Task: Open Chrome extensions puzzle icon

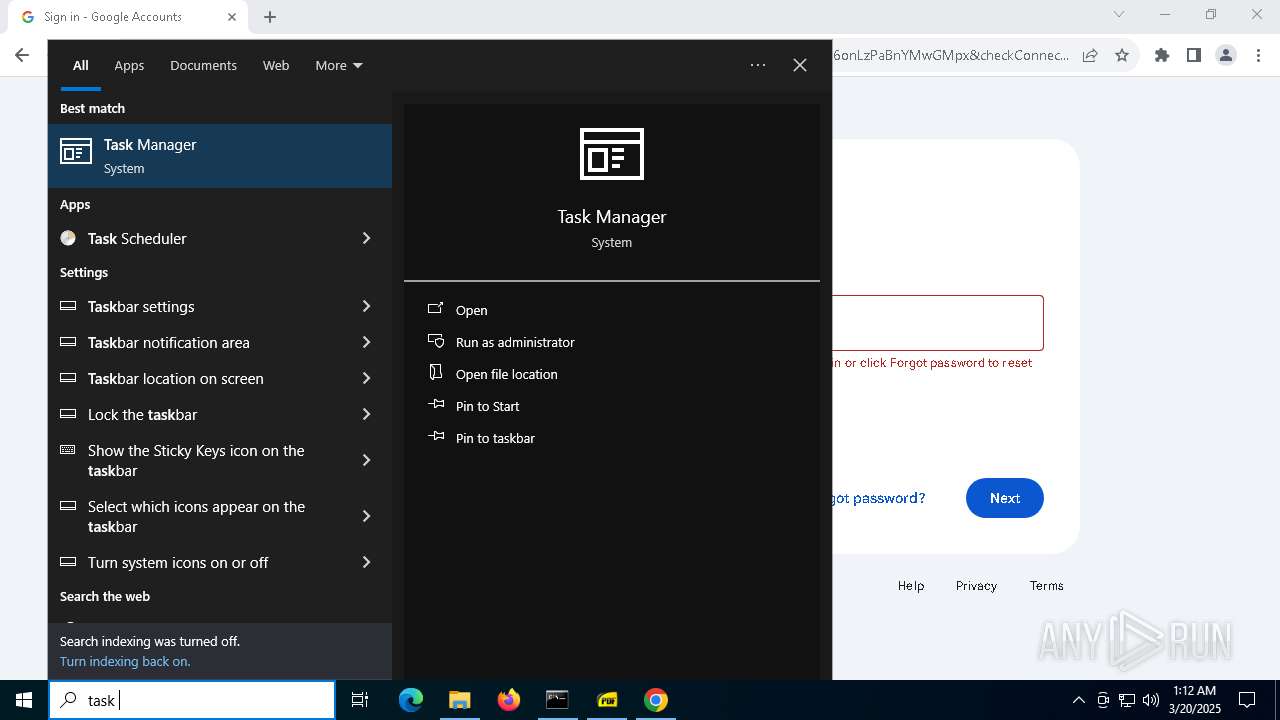Action: click(x=1162, y=55)
